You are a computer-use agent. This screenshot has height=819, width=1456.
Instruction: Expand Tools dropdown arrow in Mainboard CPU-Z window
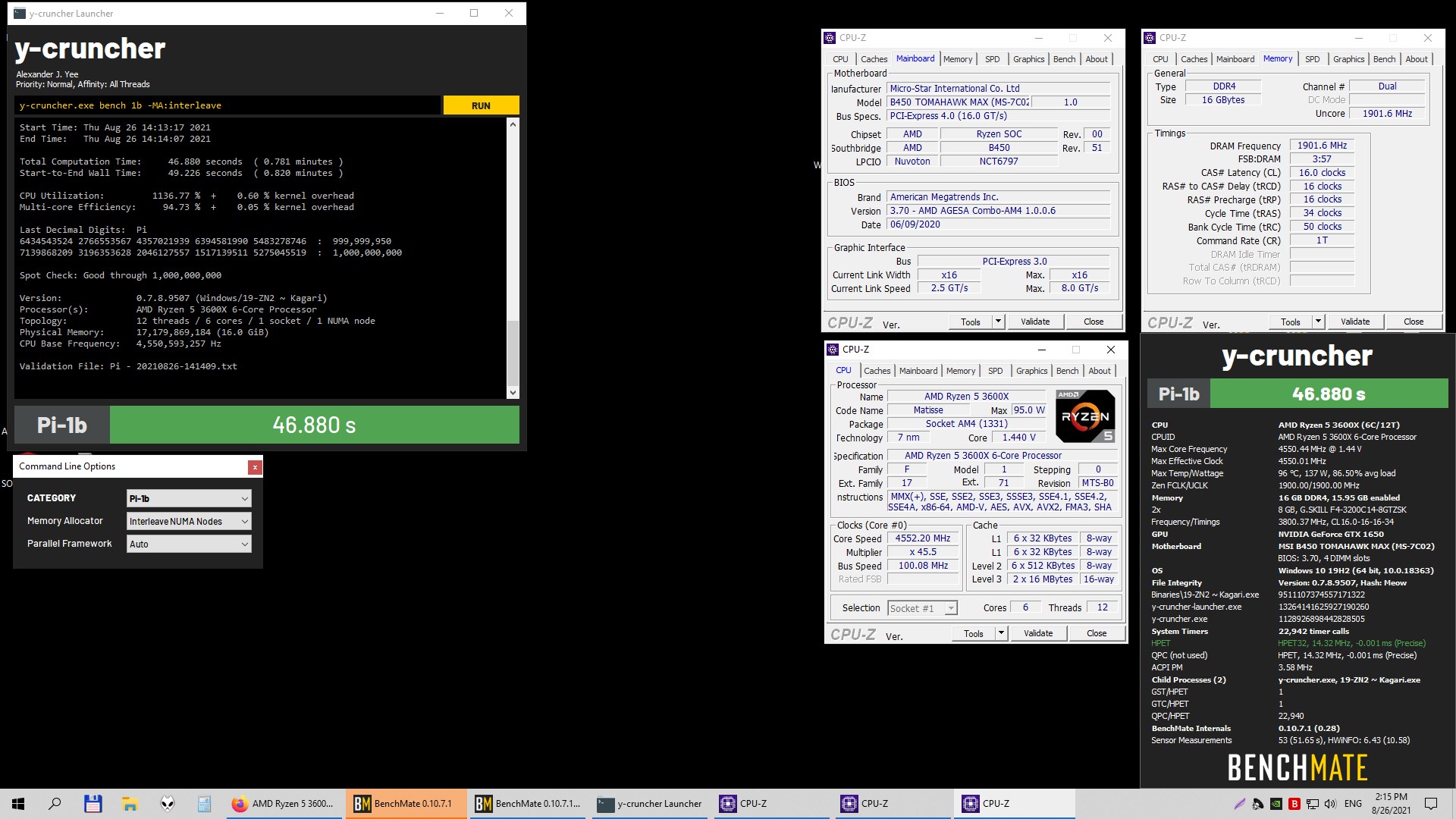[x=998, y=322]
